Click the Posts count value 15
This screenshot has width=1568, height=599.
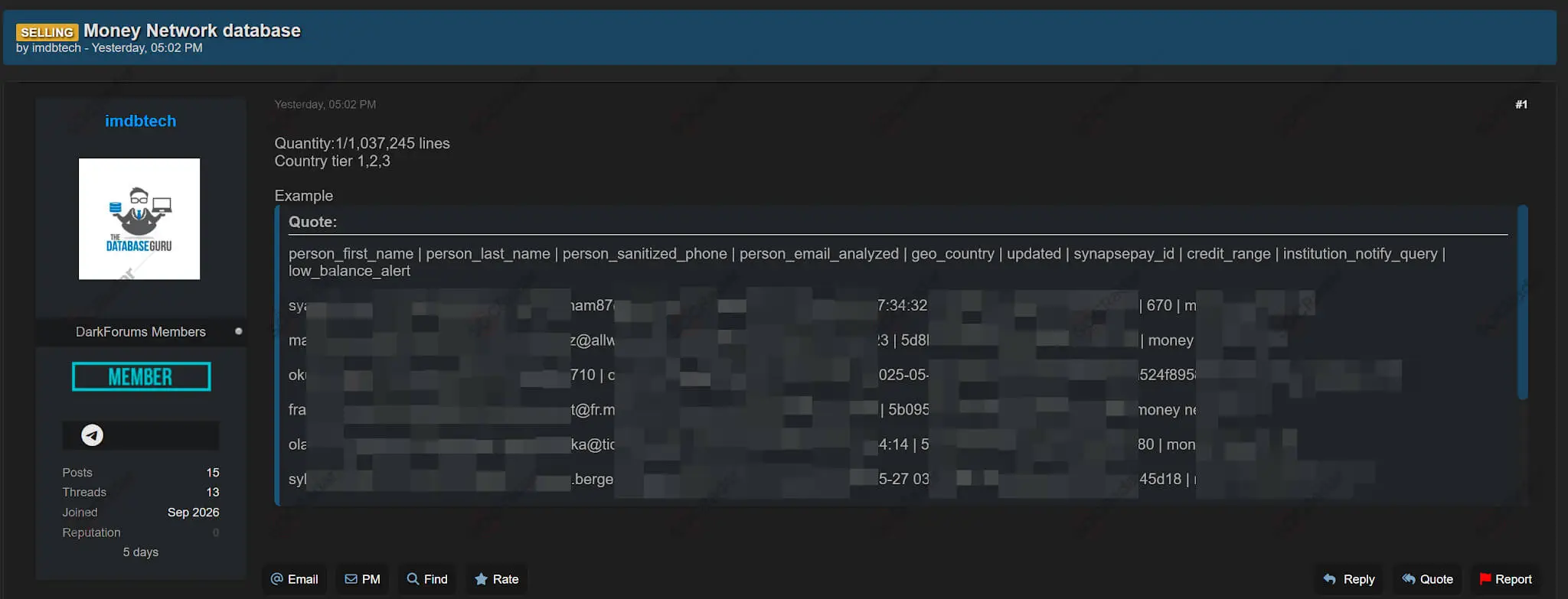213,473
